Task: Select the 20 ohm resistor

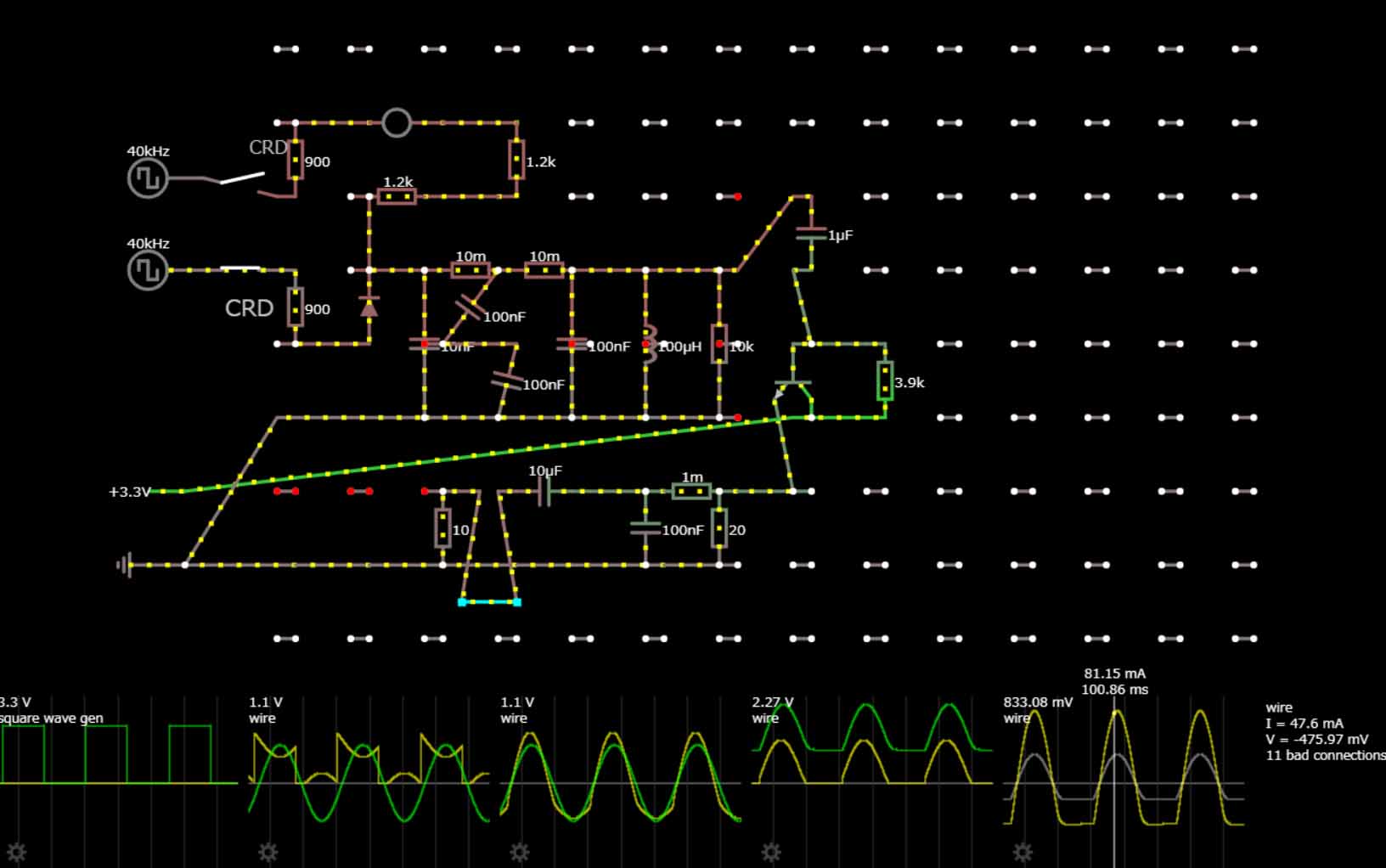Action: point(719,528)
